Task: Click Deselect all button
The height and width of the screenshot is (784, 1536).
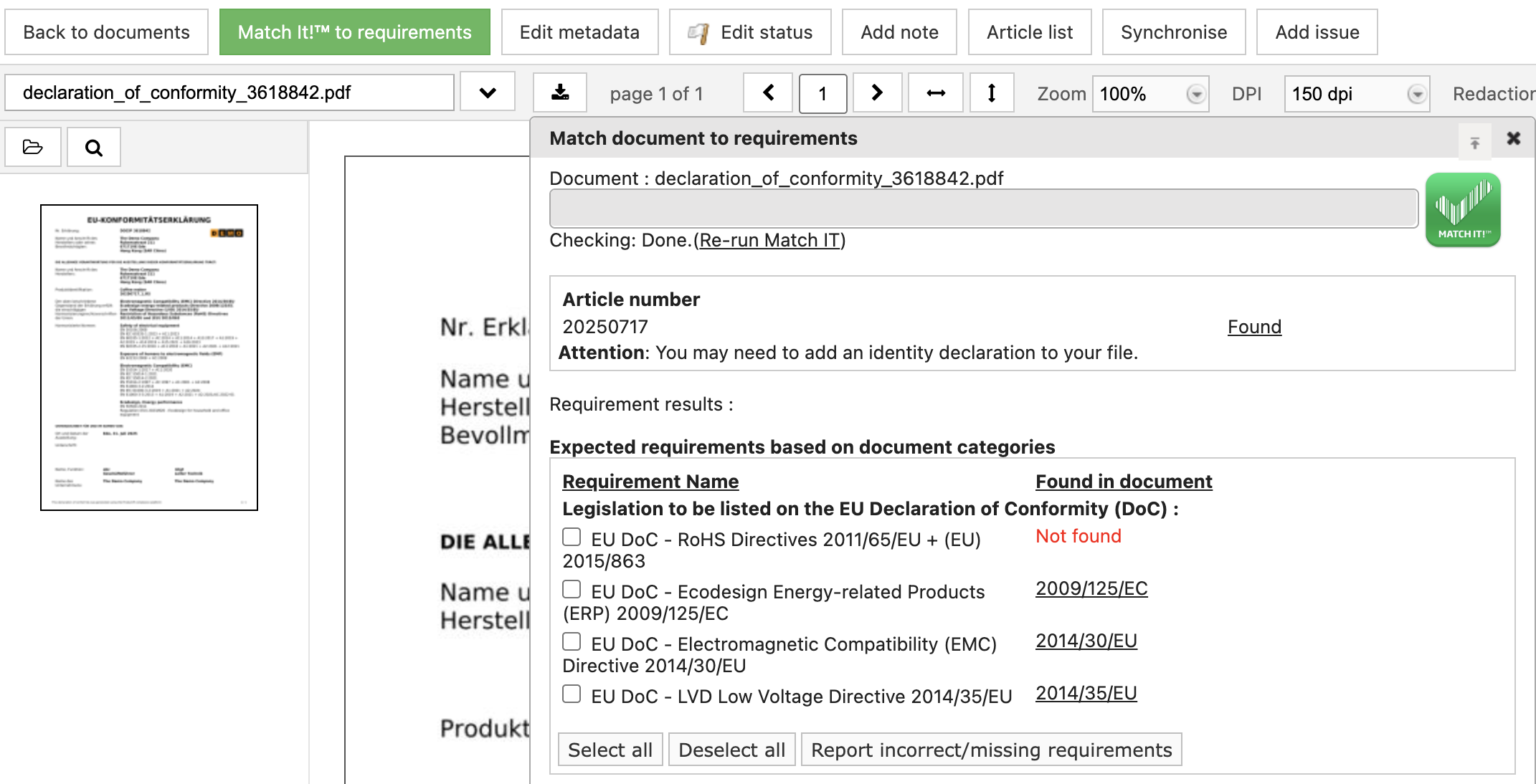Action: tap(732, 750)
